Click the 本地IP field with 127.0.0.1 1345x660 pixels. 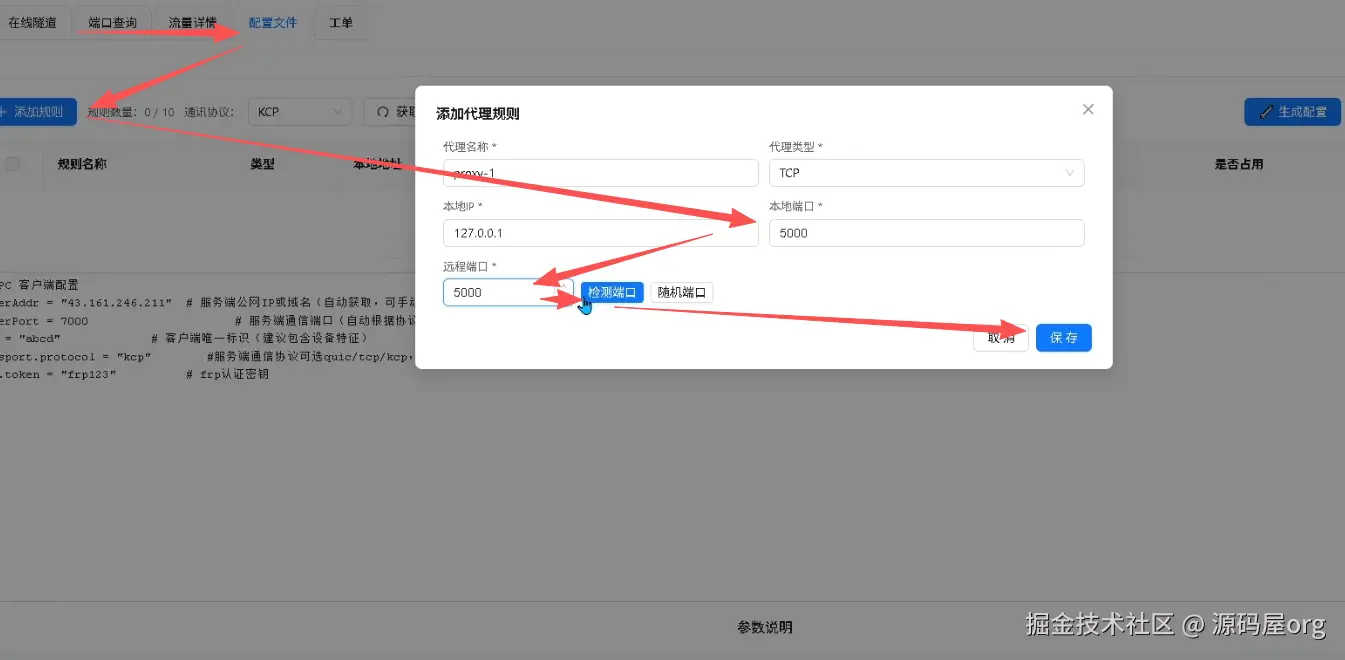click(600, 233)
